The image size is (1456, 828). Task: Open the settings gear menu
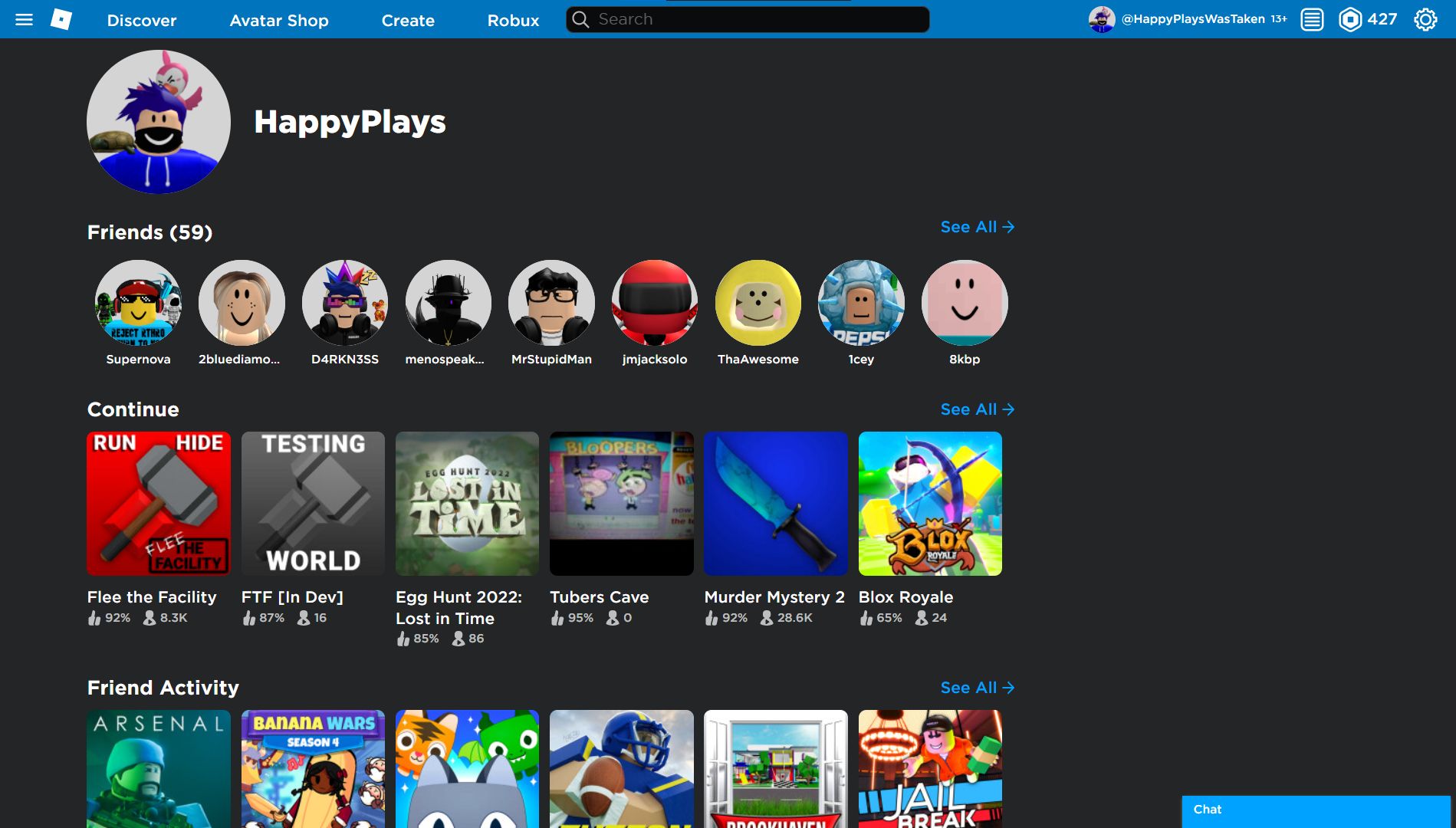pos(1425,19)
